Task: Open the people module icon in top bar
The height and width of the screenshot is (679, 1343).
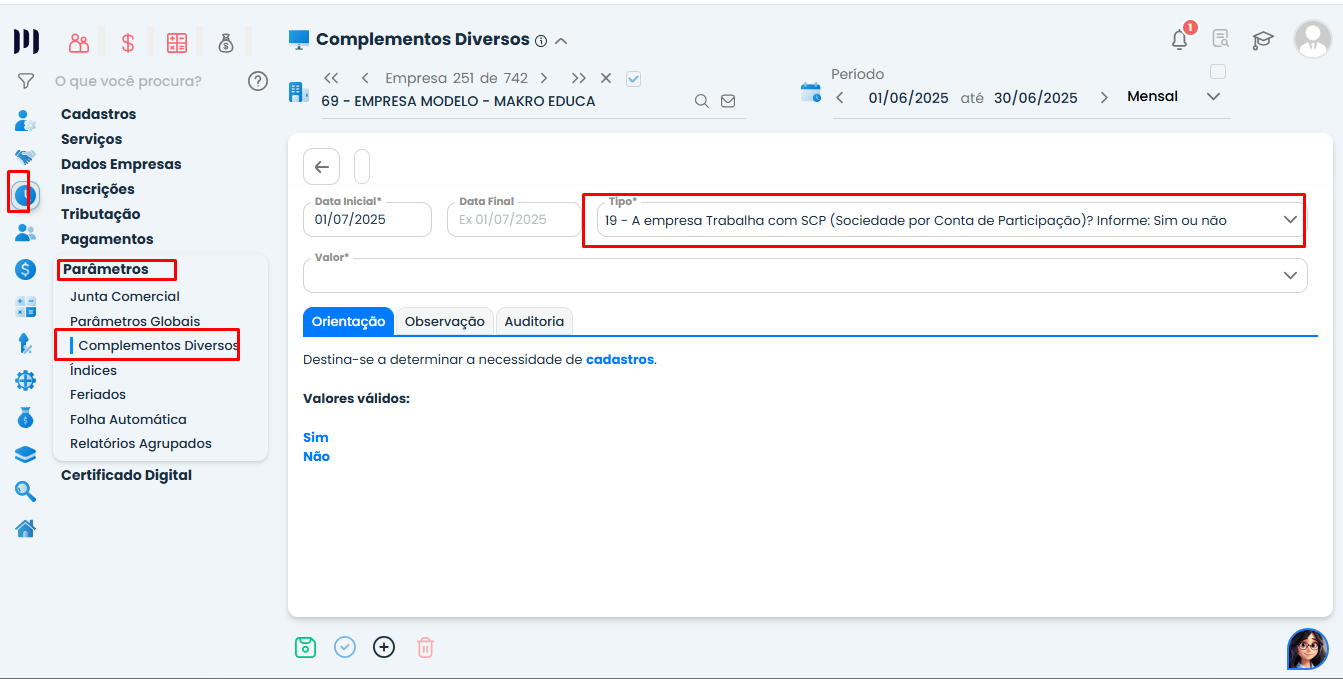Action: tap(79, 42)
